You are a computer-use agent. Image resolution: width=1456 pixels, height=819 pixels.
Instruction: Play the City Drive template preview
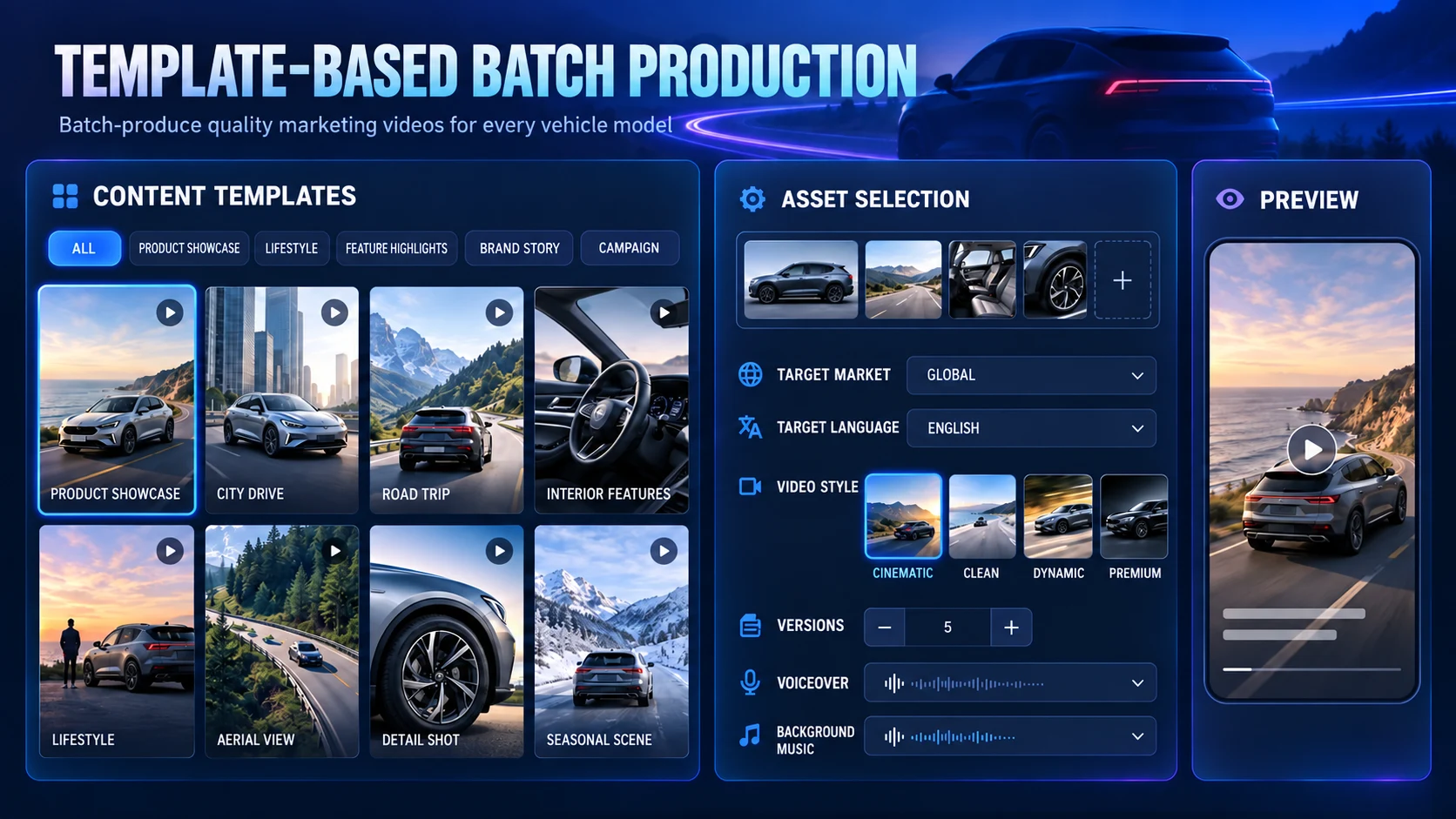click(x=334, y=312)
